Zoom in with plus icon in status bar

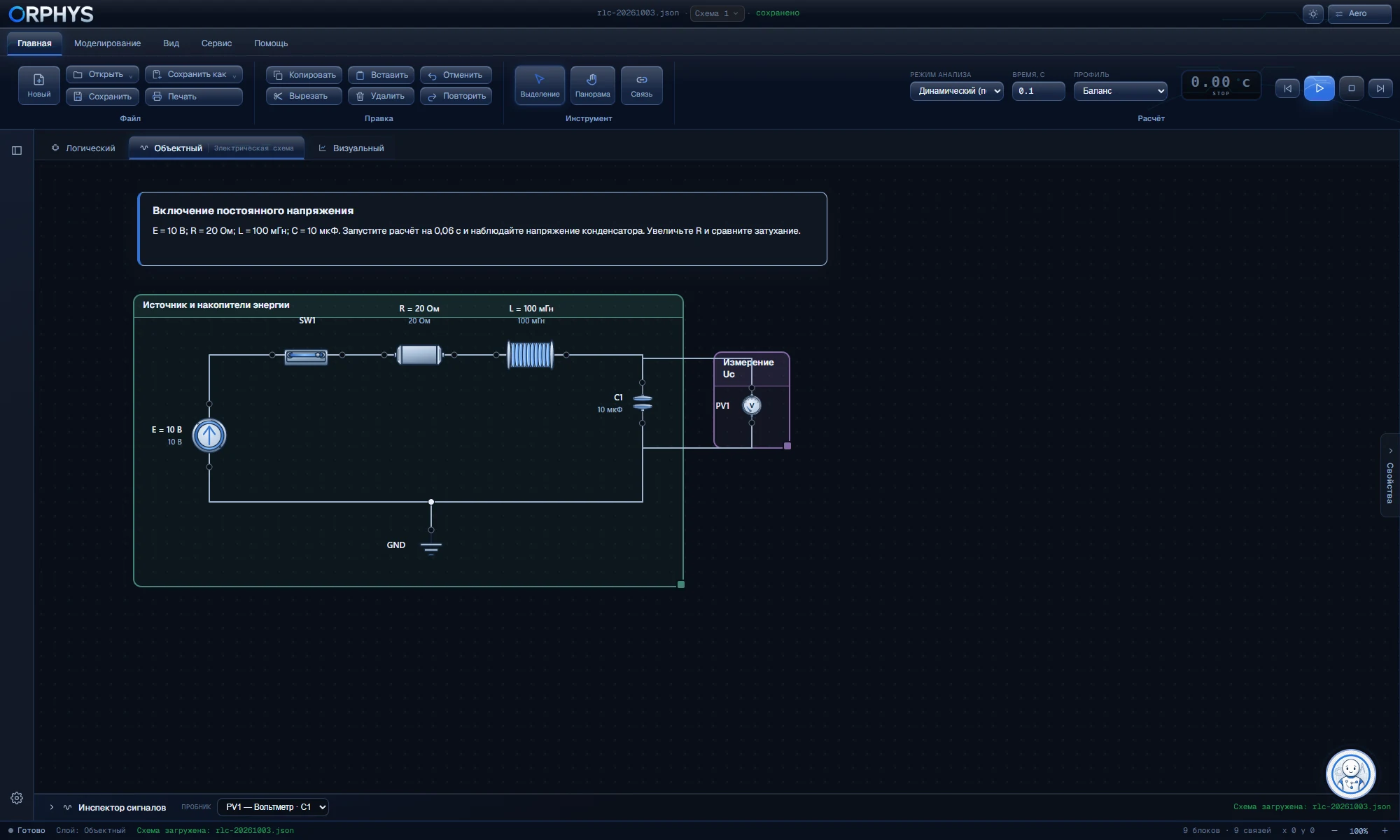(x=1384, y=831)
